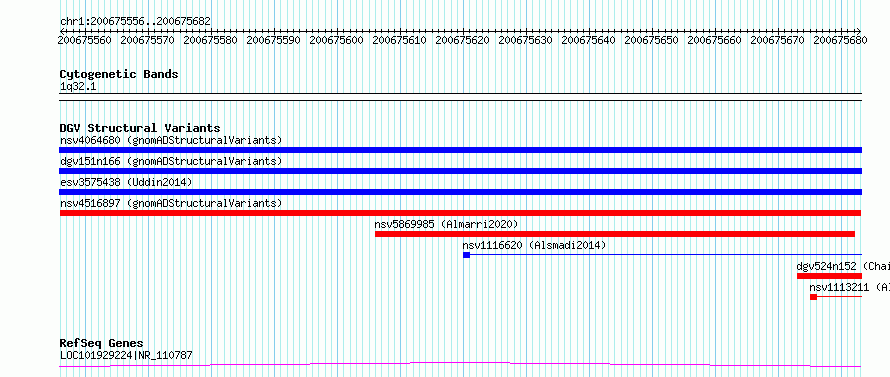Click the magenta LOC101929224 gene line
890x377 pixels.
pos(460,364)
